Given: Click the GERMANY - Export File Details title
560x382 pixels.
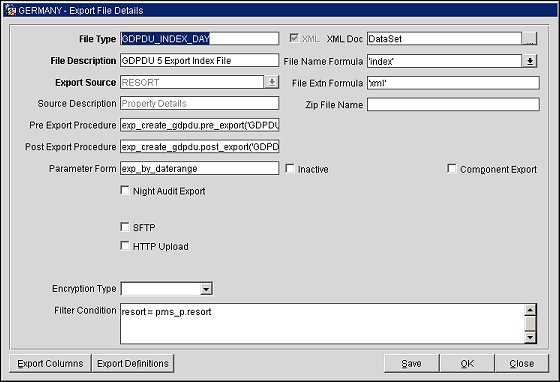Looking at the screenshot, I should [x=81, y=10].
